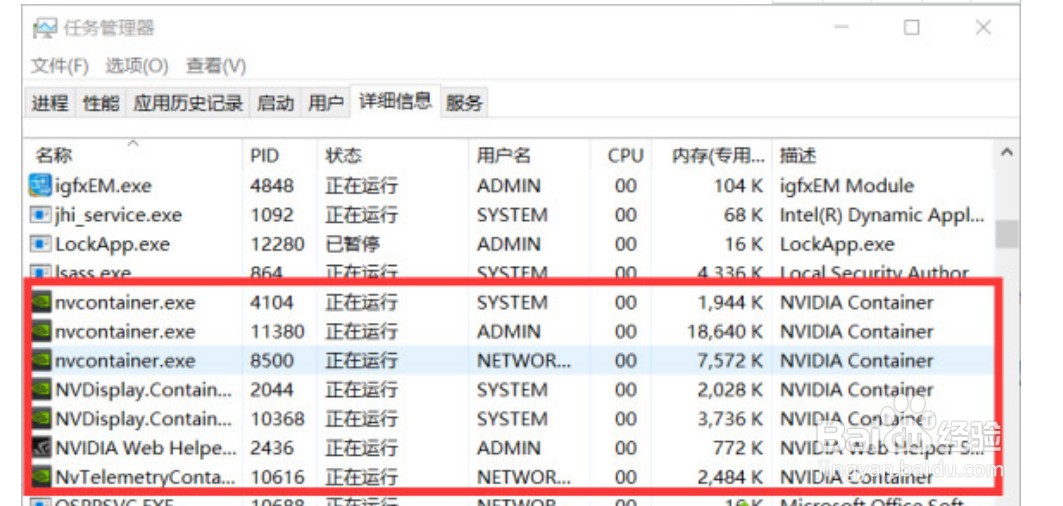Select nvcontainer.exe with PID 4104
This screenshot has width=1063, height=506.
[125, 303]
